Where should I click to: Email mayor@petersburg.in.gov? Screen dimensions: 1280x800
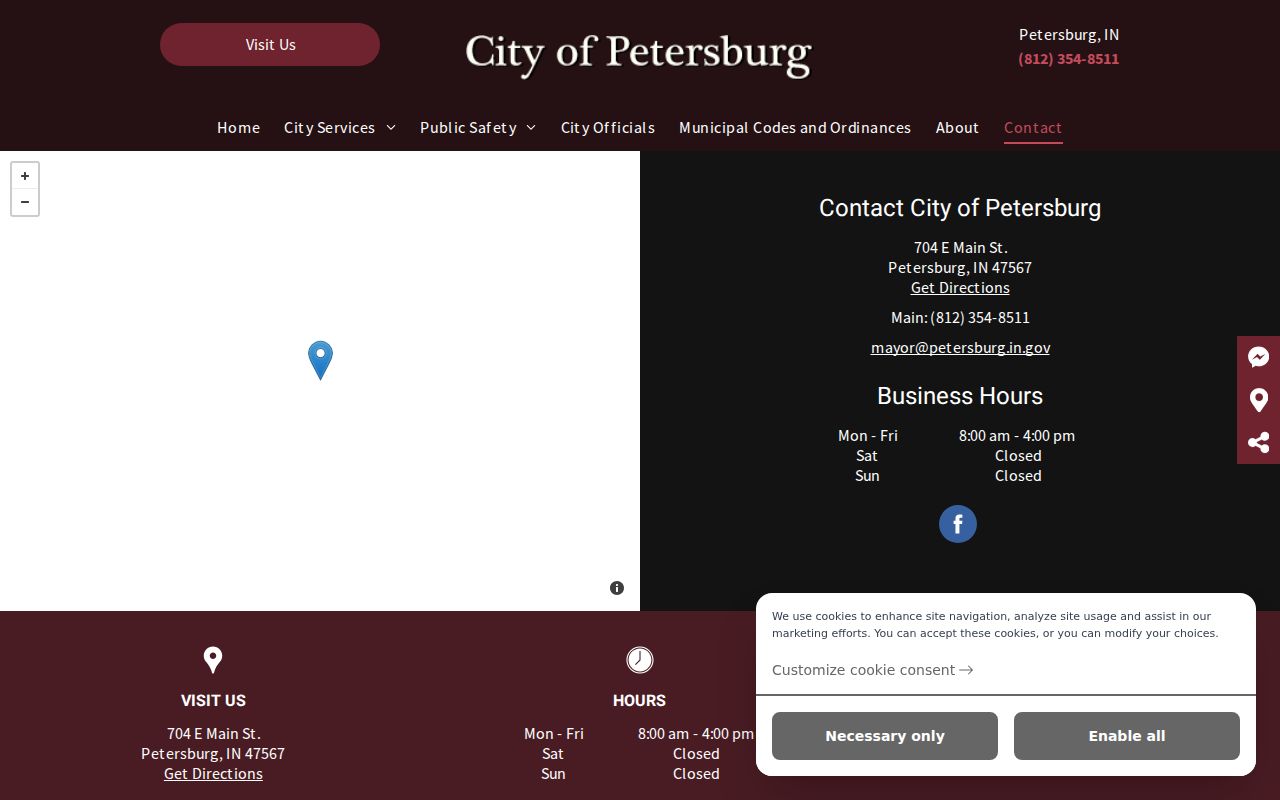[x=960, y=348]
